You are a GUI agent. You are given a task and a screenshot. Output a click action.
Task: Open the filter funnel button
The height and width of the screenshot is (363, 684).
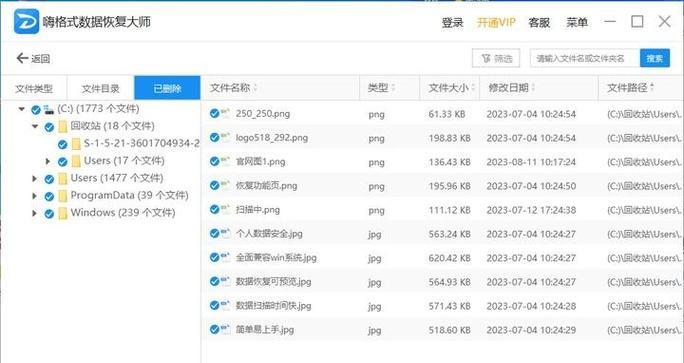[496, 58]
